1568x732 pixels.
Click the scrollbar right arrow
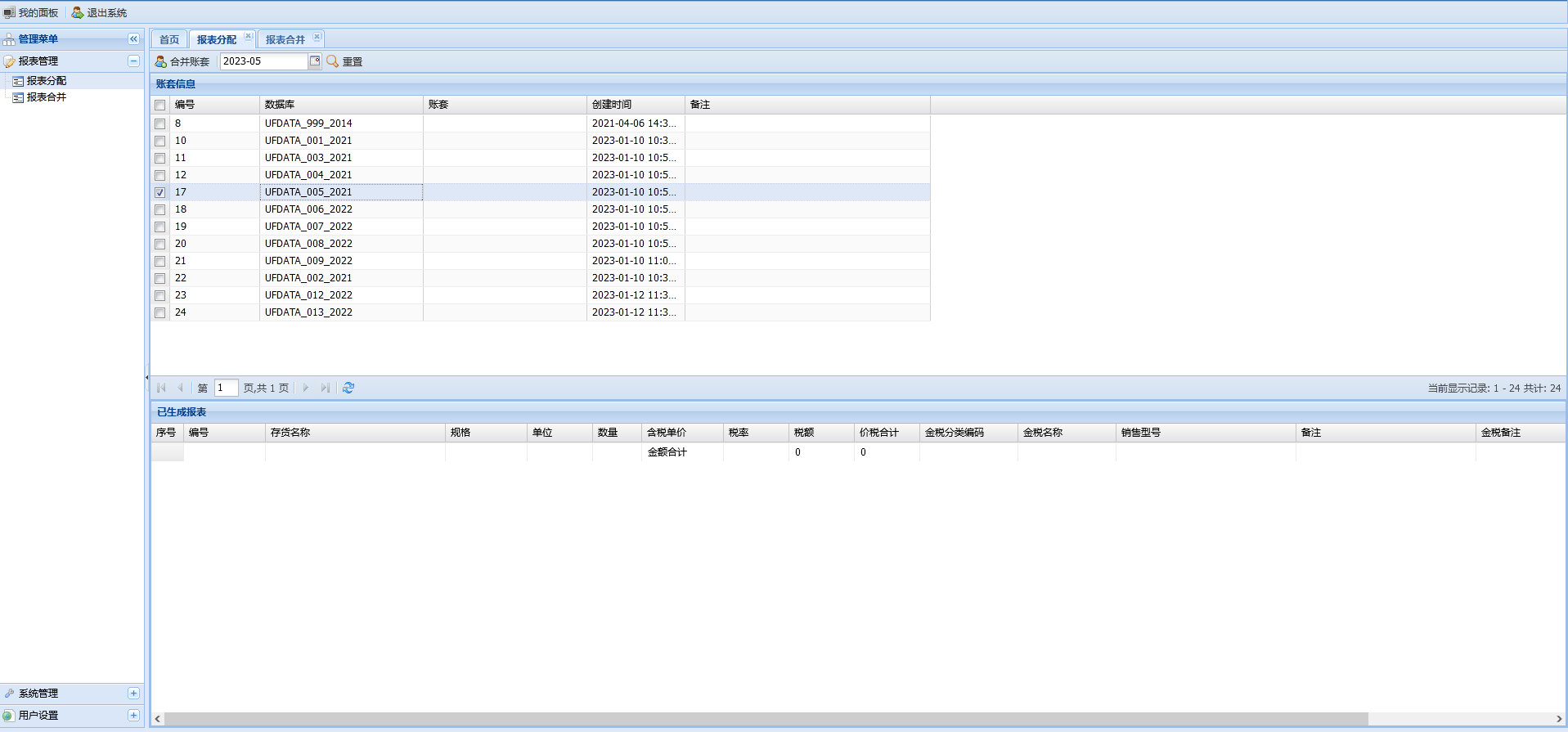point(1559,719)
